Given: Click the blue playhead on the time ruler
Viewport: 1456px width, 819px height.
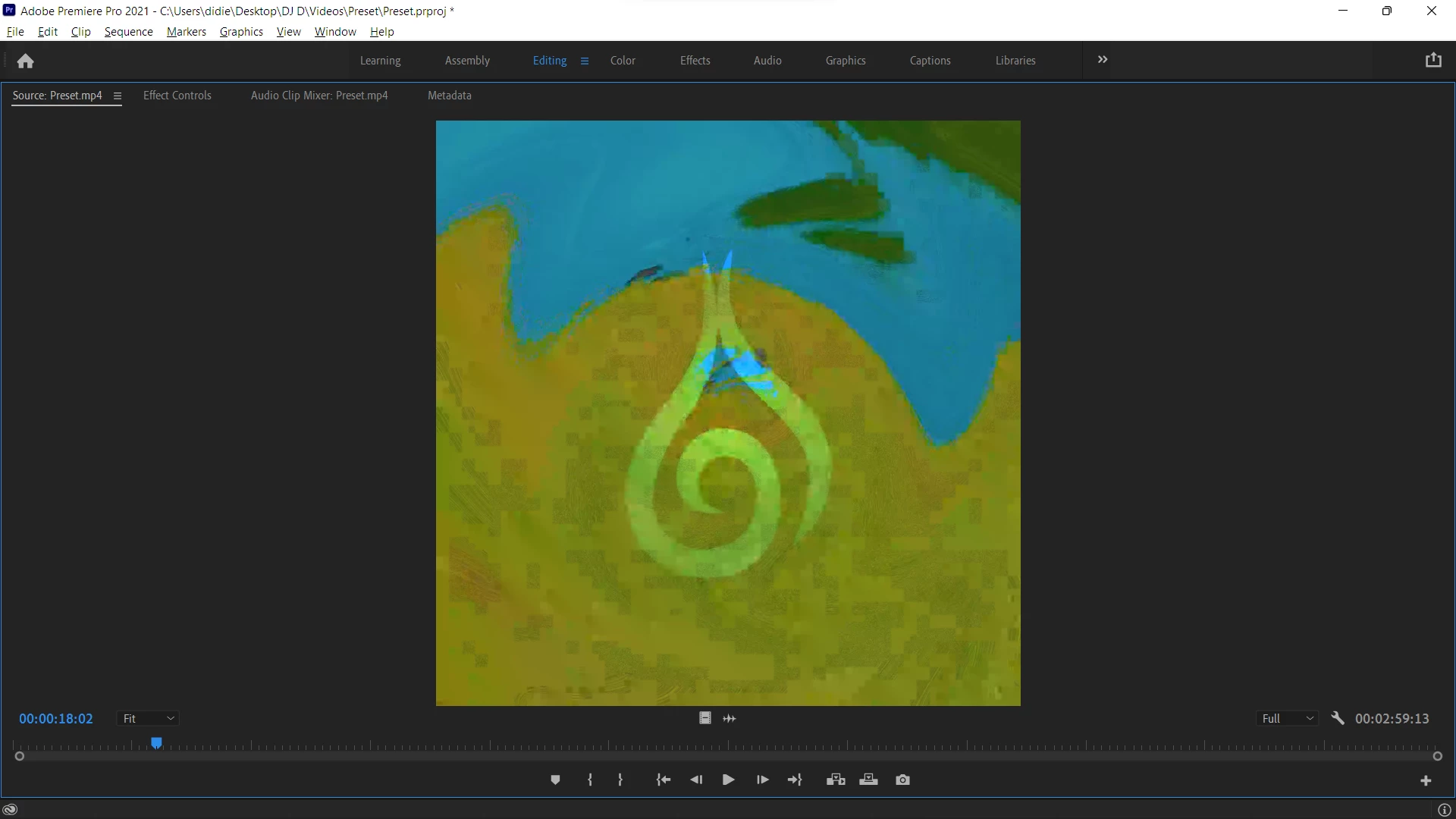Looking at the screenshot, I should [x=156, y=743].
